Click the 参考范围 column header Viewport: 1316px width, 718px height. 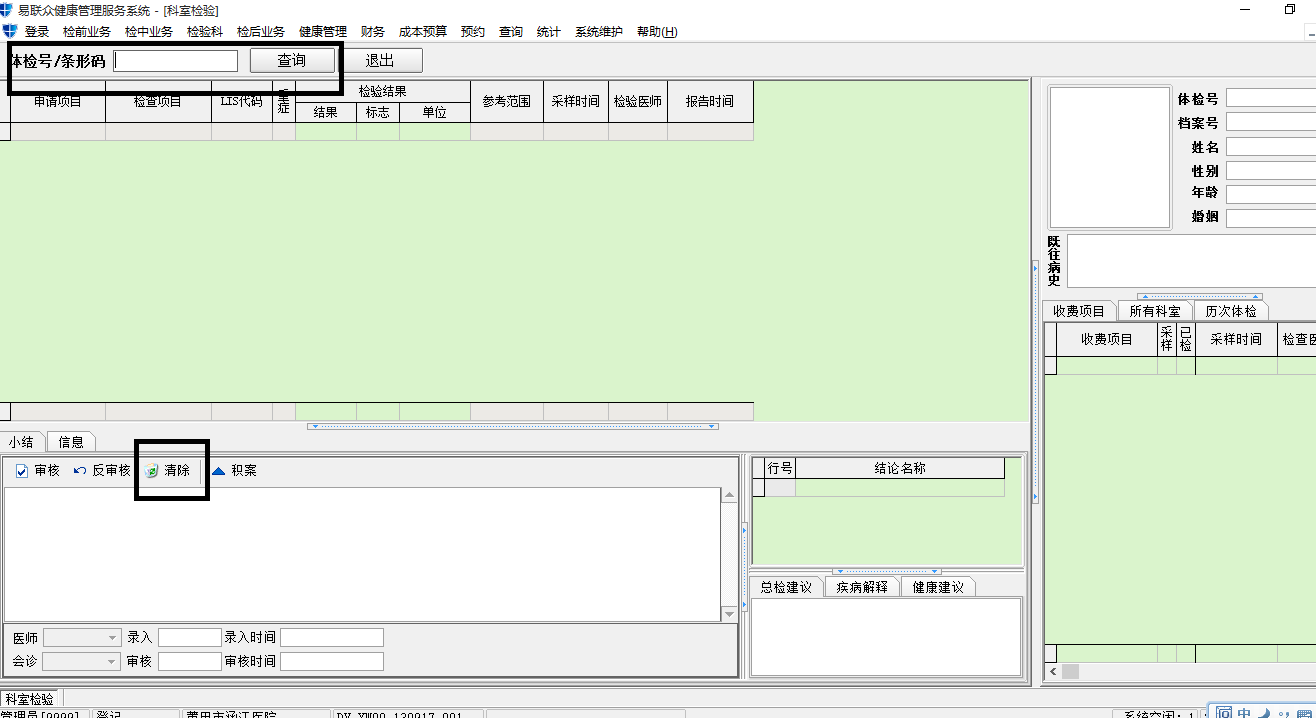[507, 102]
